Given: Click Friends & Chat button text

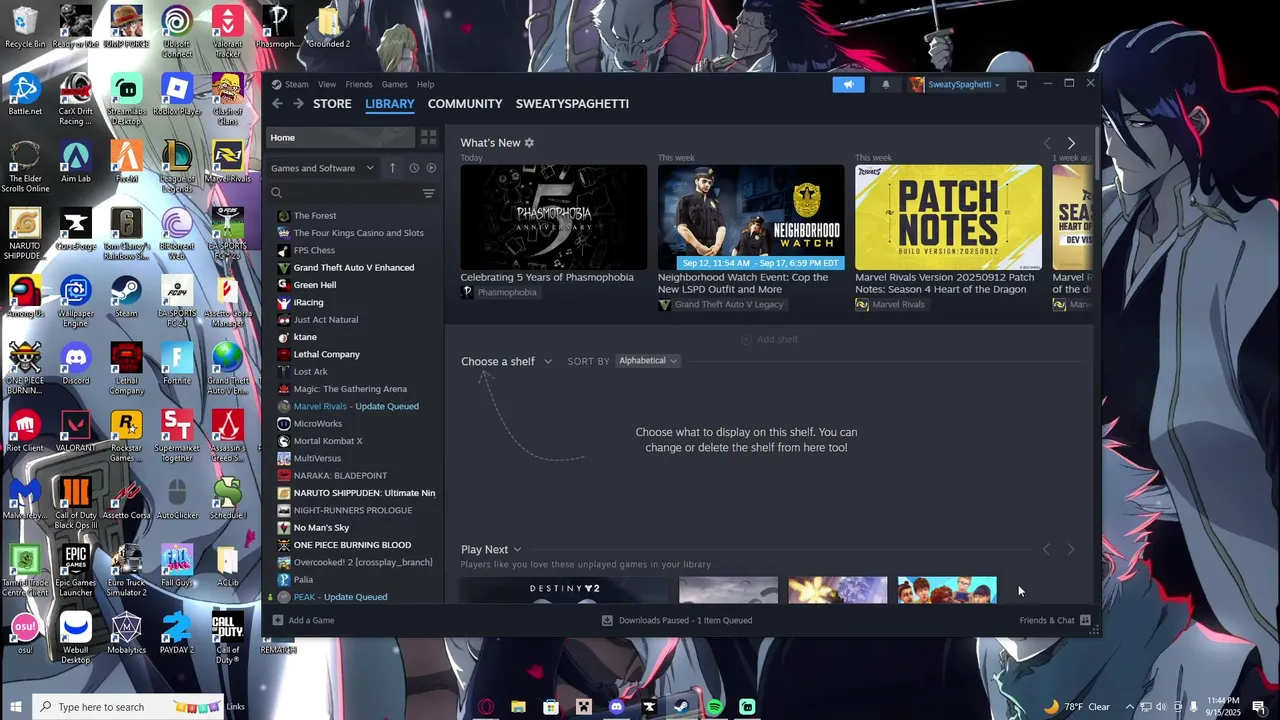Looking at the screenshot, I should [1047, 620].
